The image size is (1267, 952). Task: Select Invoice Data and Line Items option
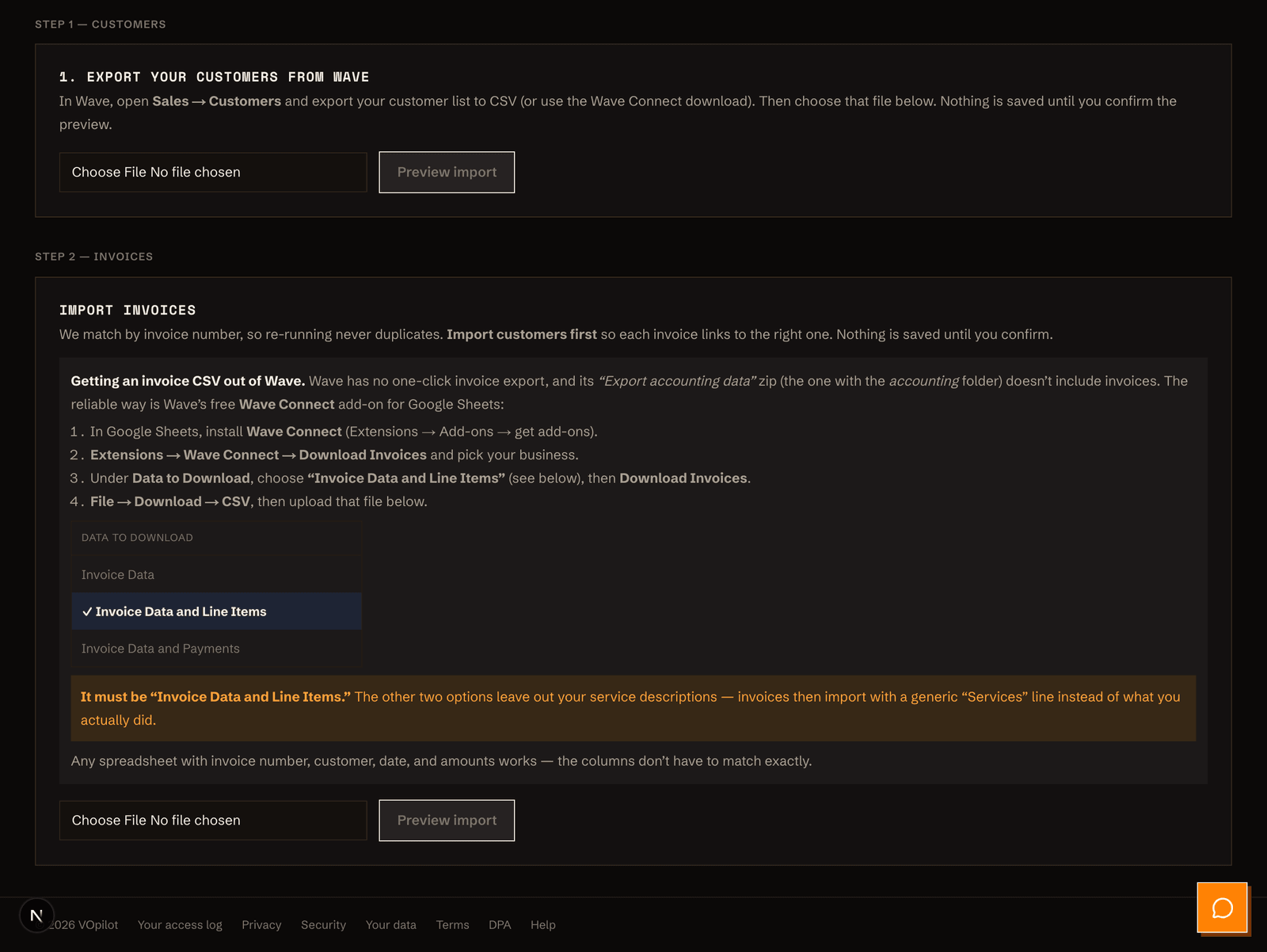(x=216, y=611)
